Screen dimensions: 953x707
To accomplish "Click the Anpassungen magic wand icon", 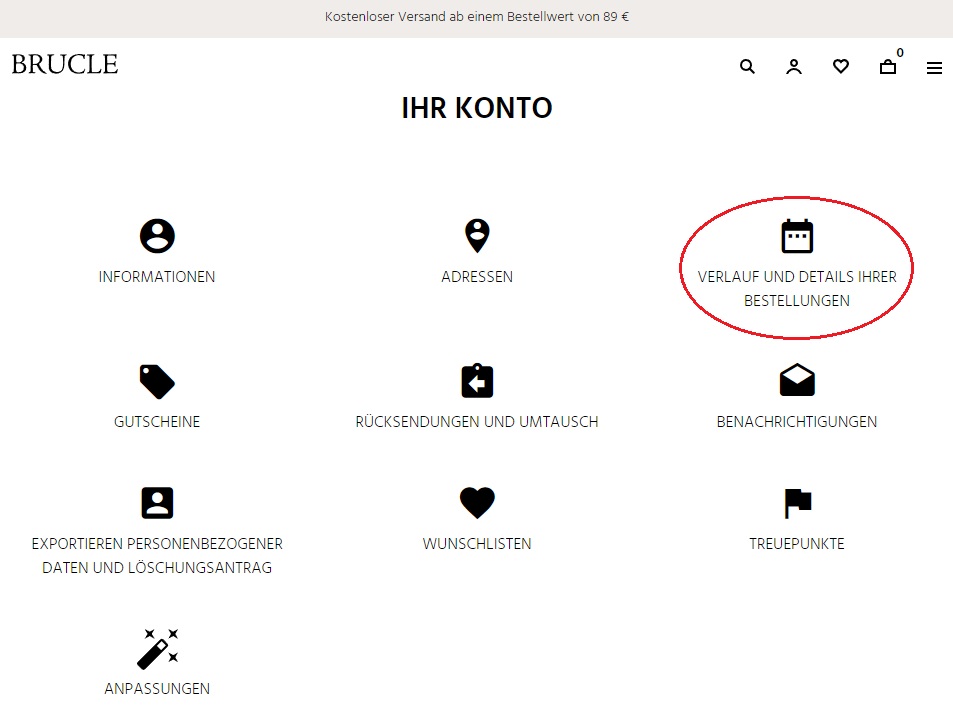I will coord(157,648).
